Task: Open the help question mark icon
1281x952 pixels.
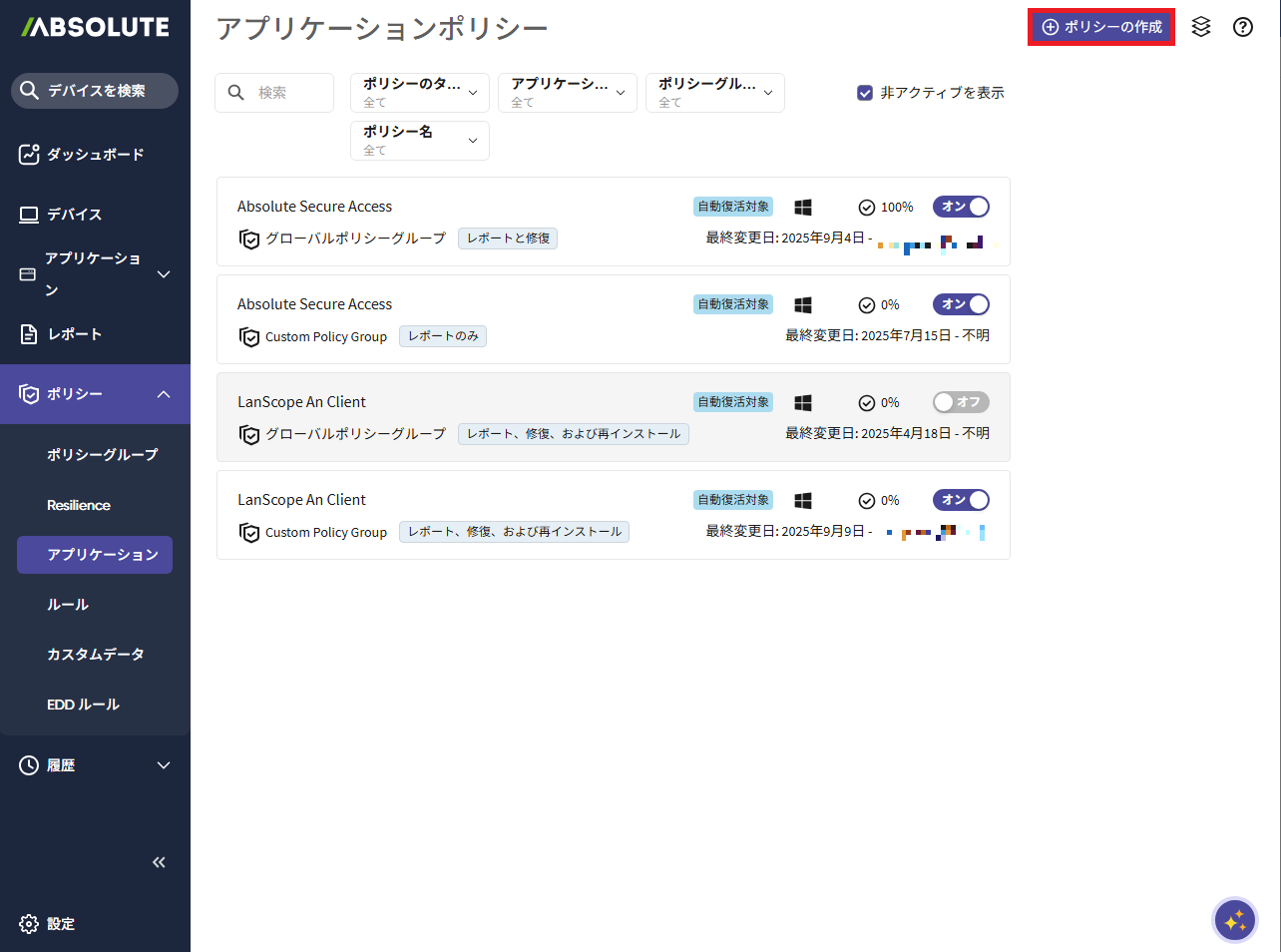Action: [x=1242, y=27]
